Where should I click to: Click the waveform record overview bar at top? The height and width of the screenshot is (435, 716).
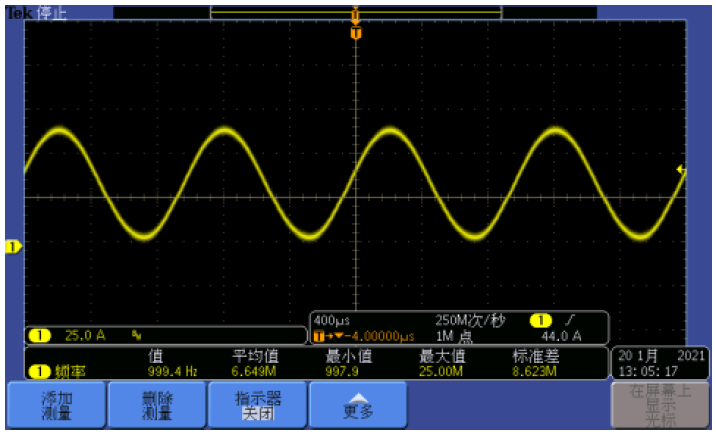point(355,13)
